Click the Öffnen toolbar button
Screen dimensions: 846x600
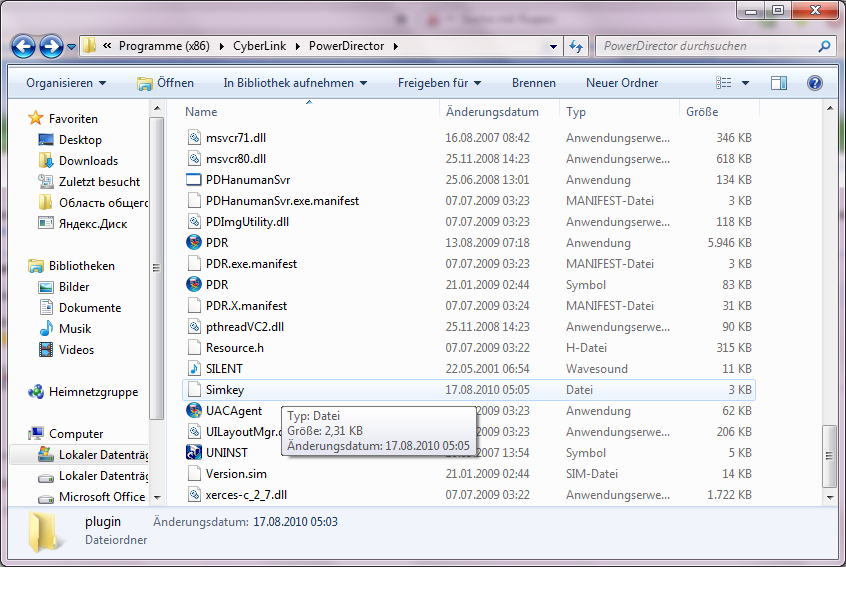pos(165,83)
